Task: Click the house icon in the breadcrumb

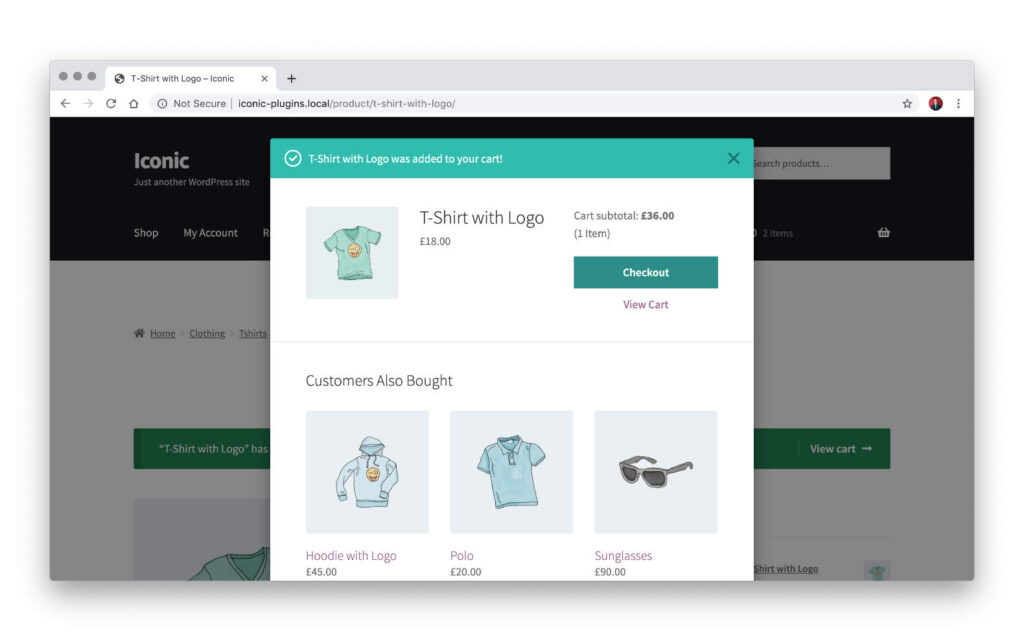Action: [139, 333]
